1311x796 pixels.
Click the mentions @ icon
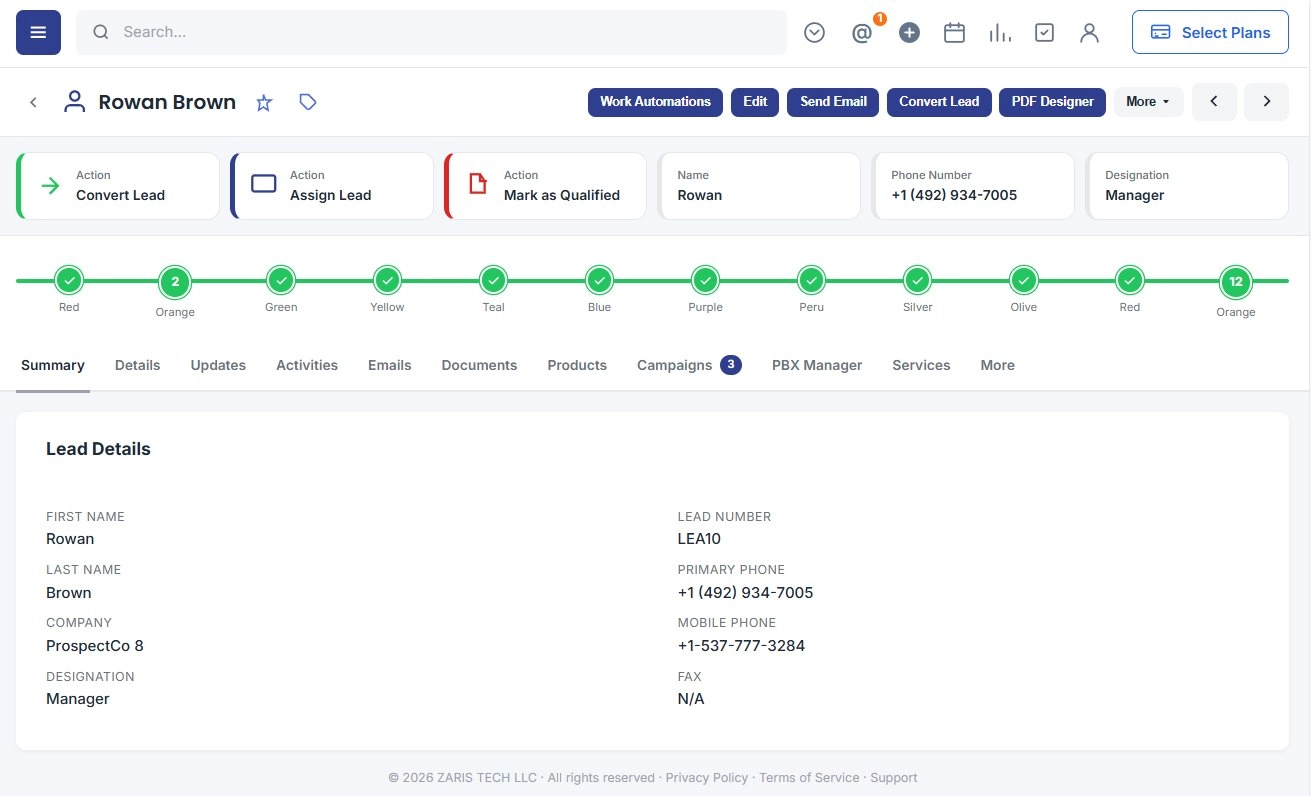[x=862, y=33]
